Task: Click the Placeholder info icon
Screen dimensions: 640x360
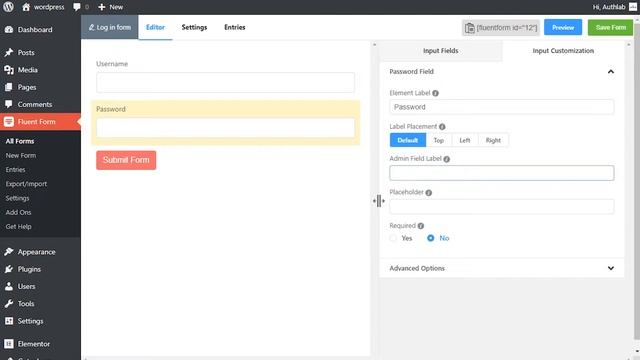Action: [x=429, y=193]
